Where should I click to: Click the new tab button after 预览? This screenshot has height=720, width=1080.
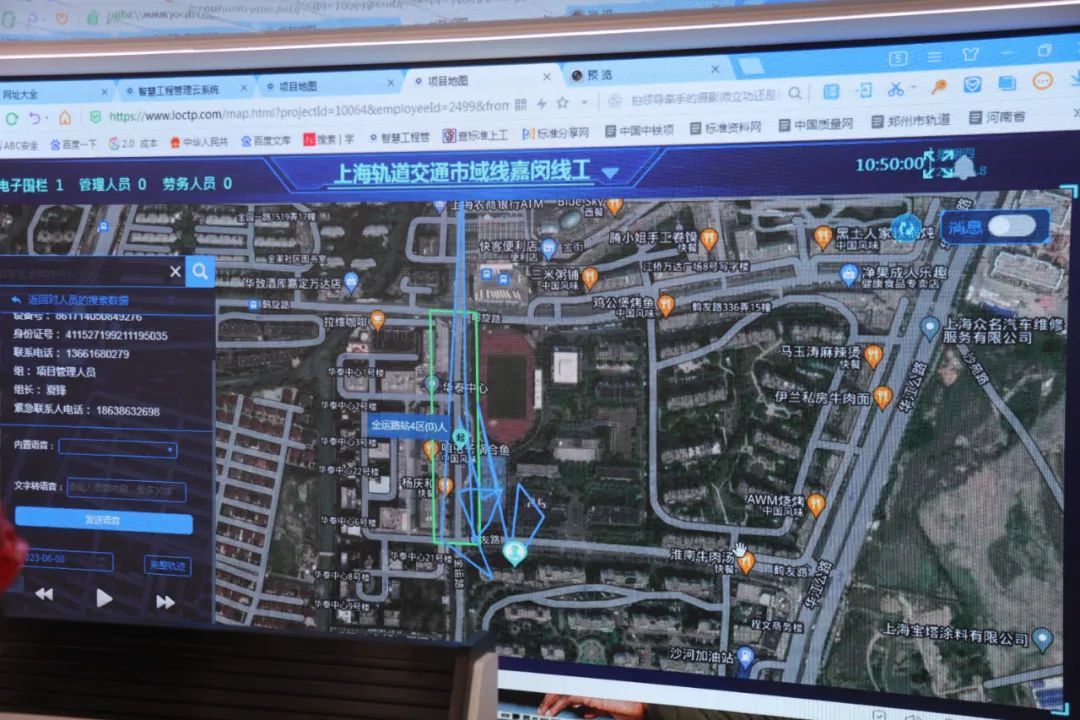click(x=751, y=65)
